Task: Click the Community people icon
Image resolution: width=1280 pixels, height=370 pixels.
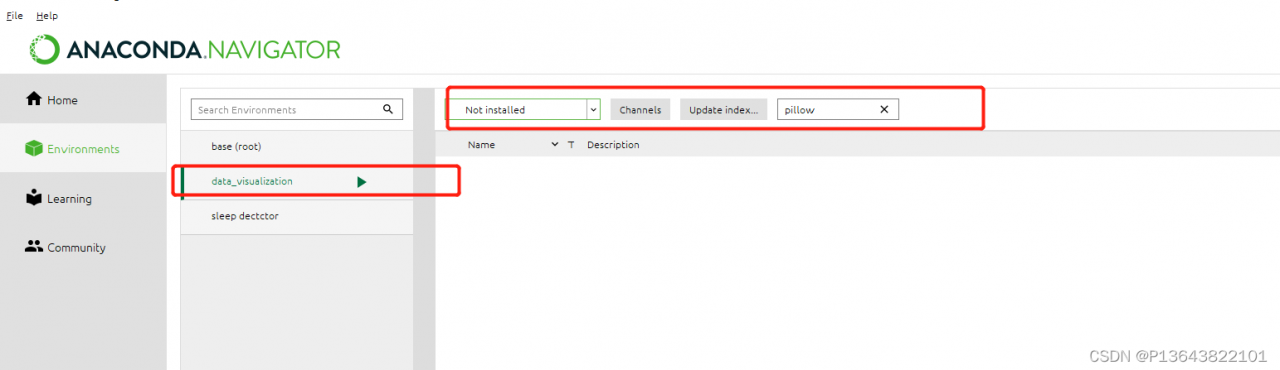Action: 34,246
